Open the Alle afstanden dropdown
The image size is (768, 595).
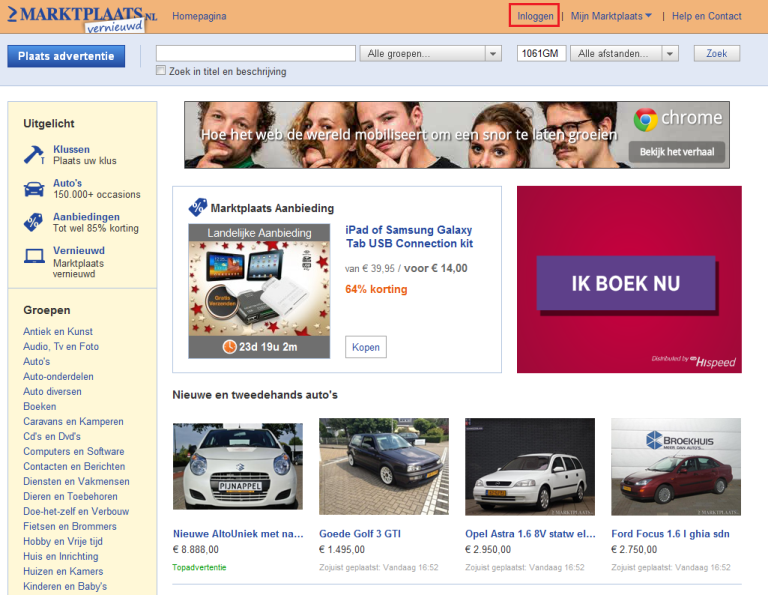(624, 53)
